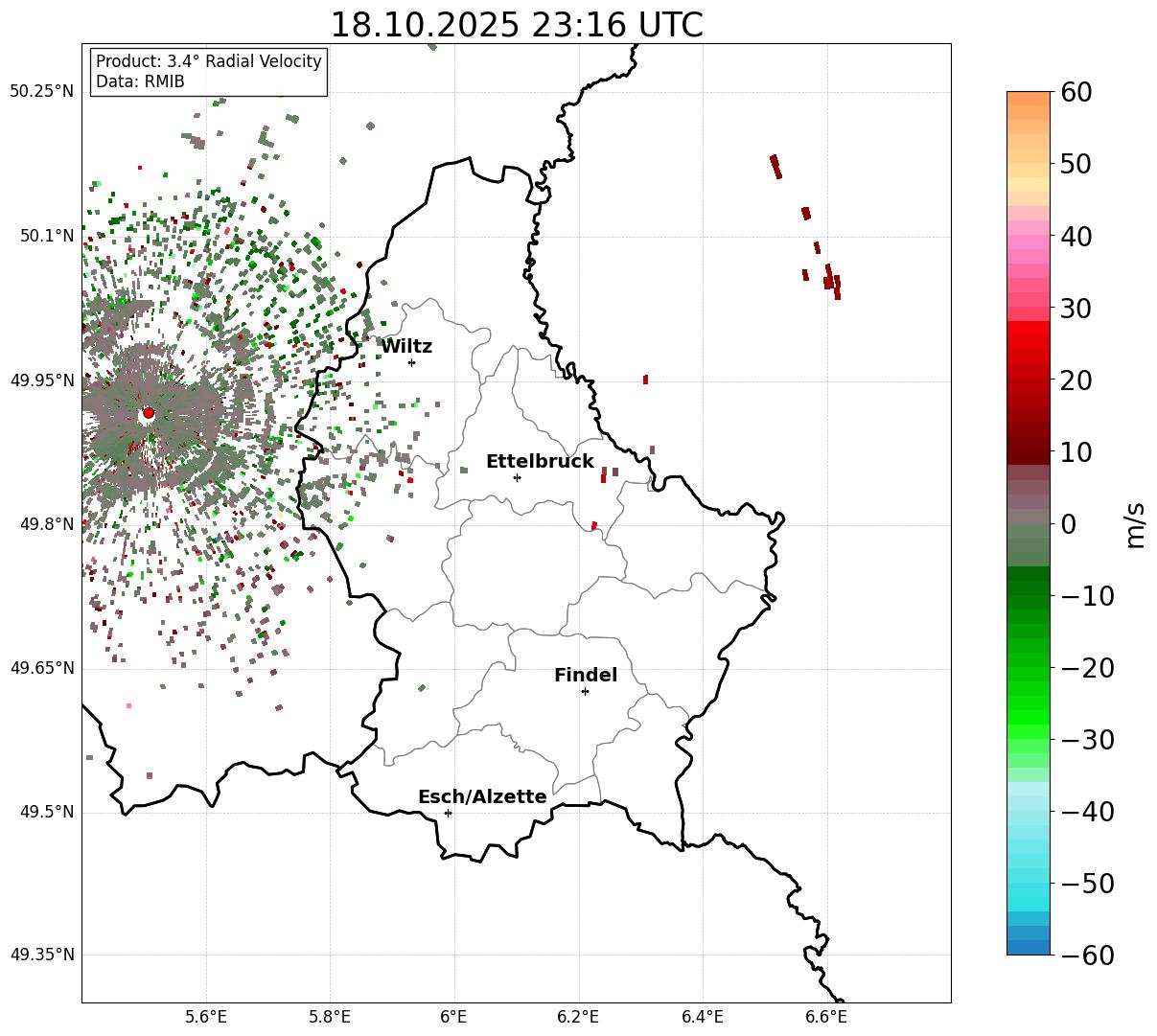Click the longitude label 6.6°E
This screenshot has width=1157, height=1036.
click(x=826, y=1017)
